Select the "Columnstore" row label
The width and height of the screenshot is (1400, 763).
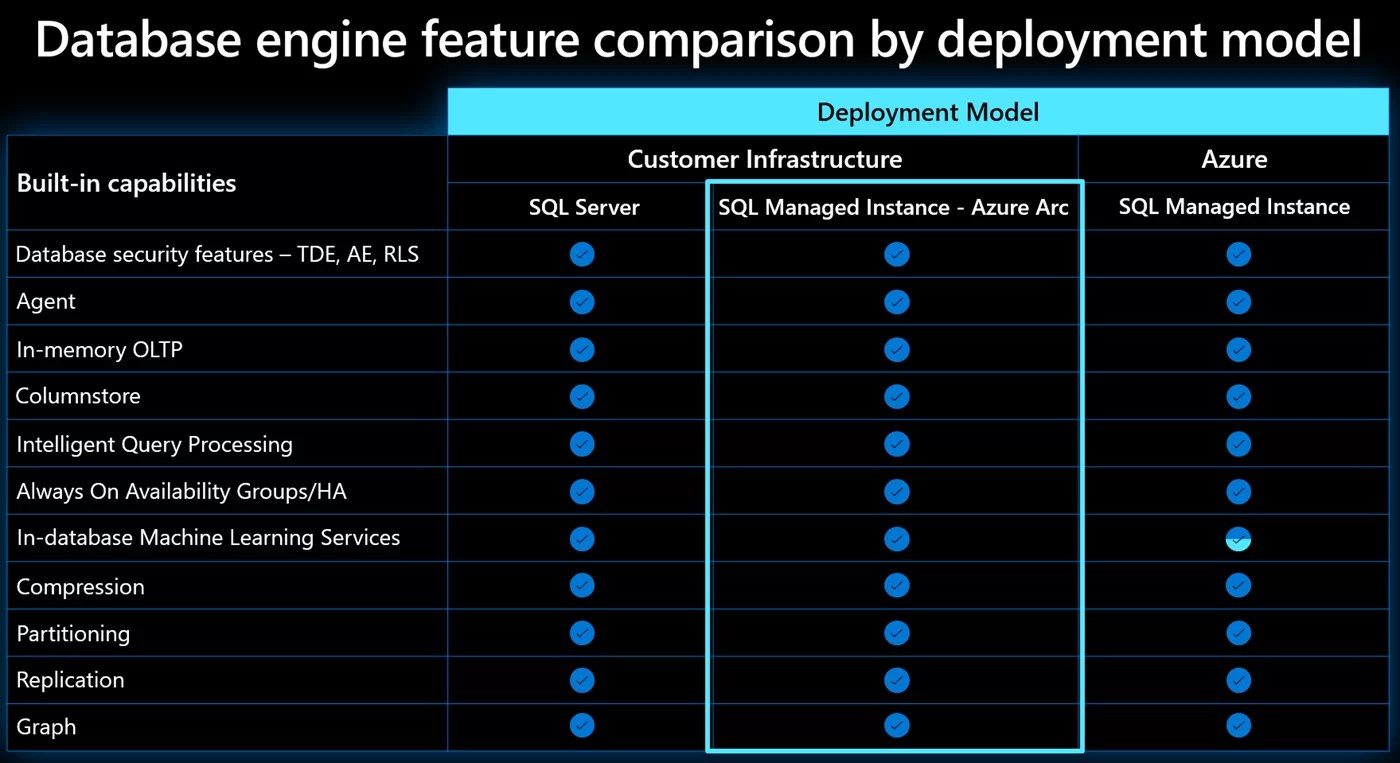click(x=78, y=396)
